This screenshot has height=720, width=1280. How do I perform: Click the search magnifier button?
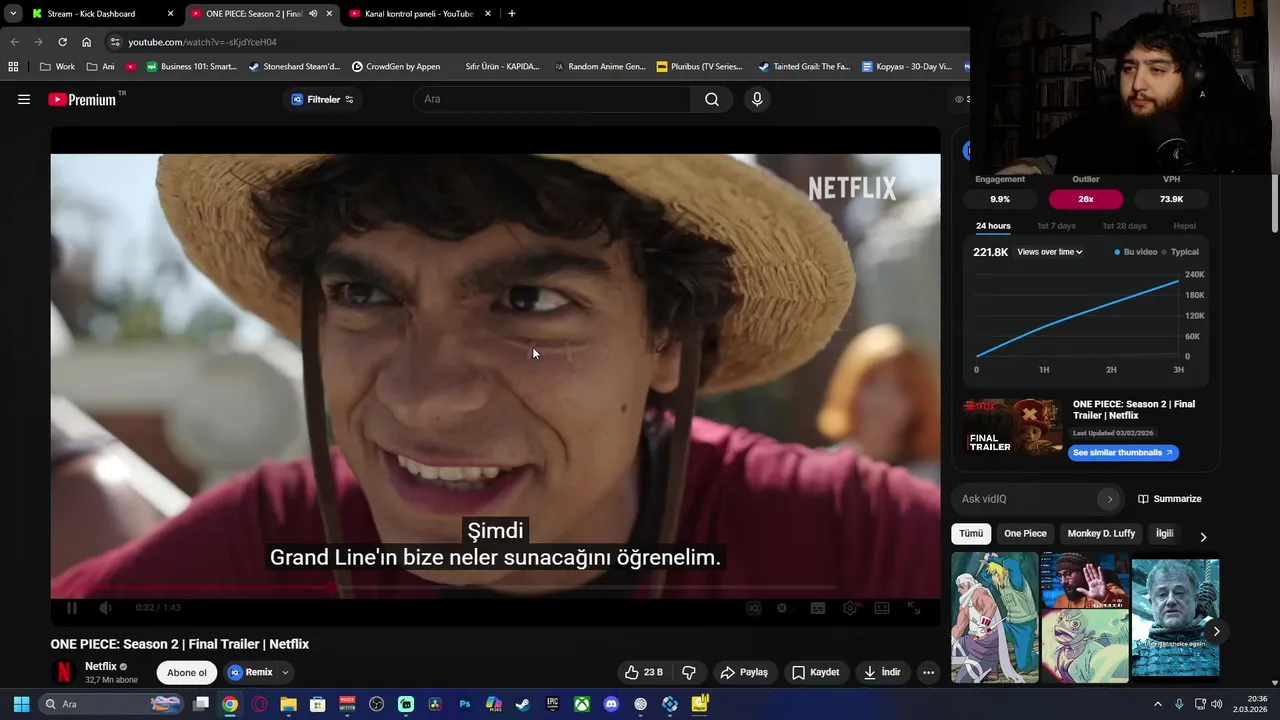pos(712,99)
